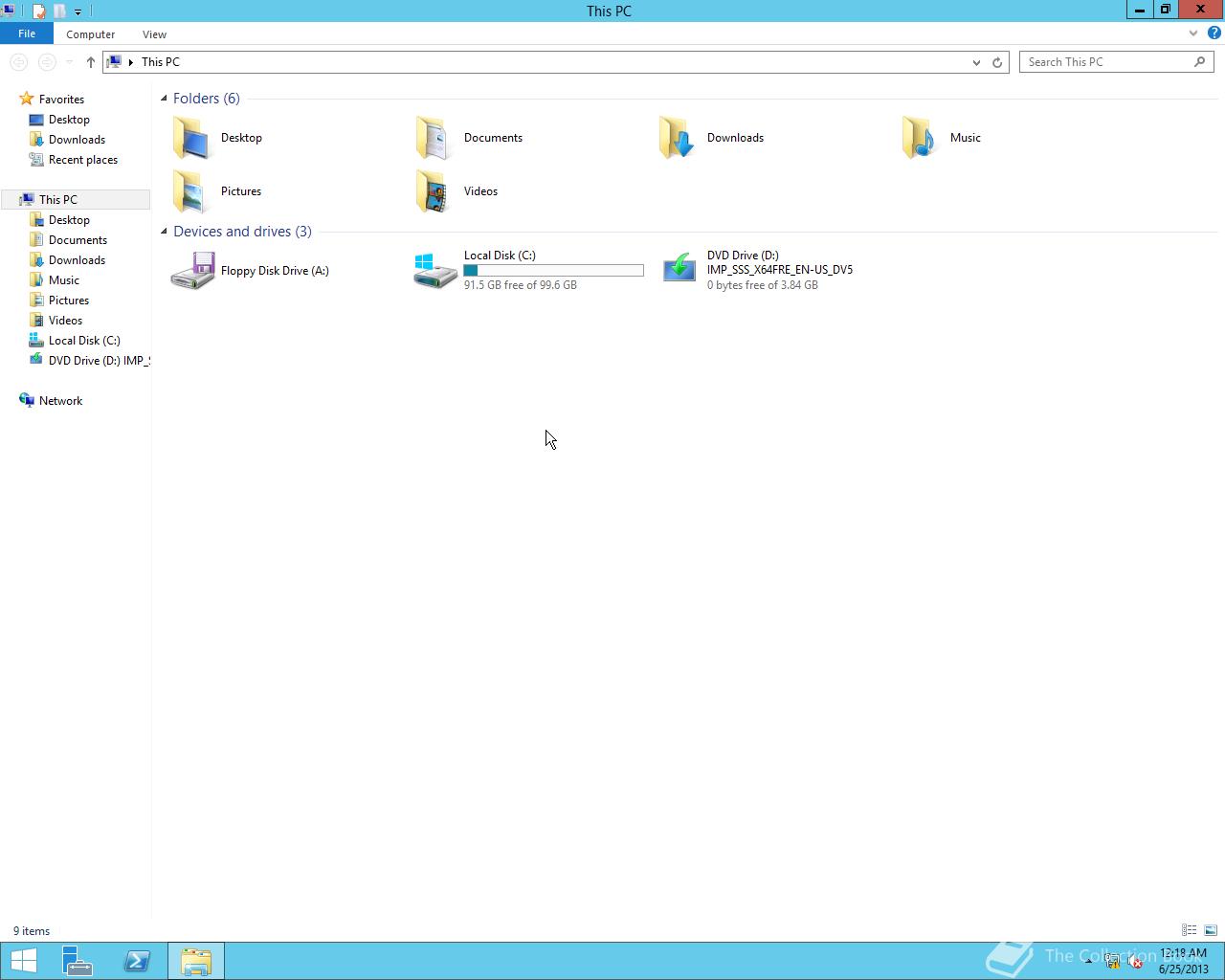Click the system icon in the title bar
Screen dimensions: 1225x980
(8, 11)
